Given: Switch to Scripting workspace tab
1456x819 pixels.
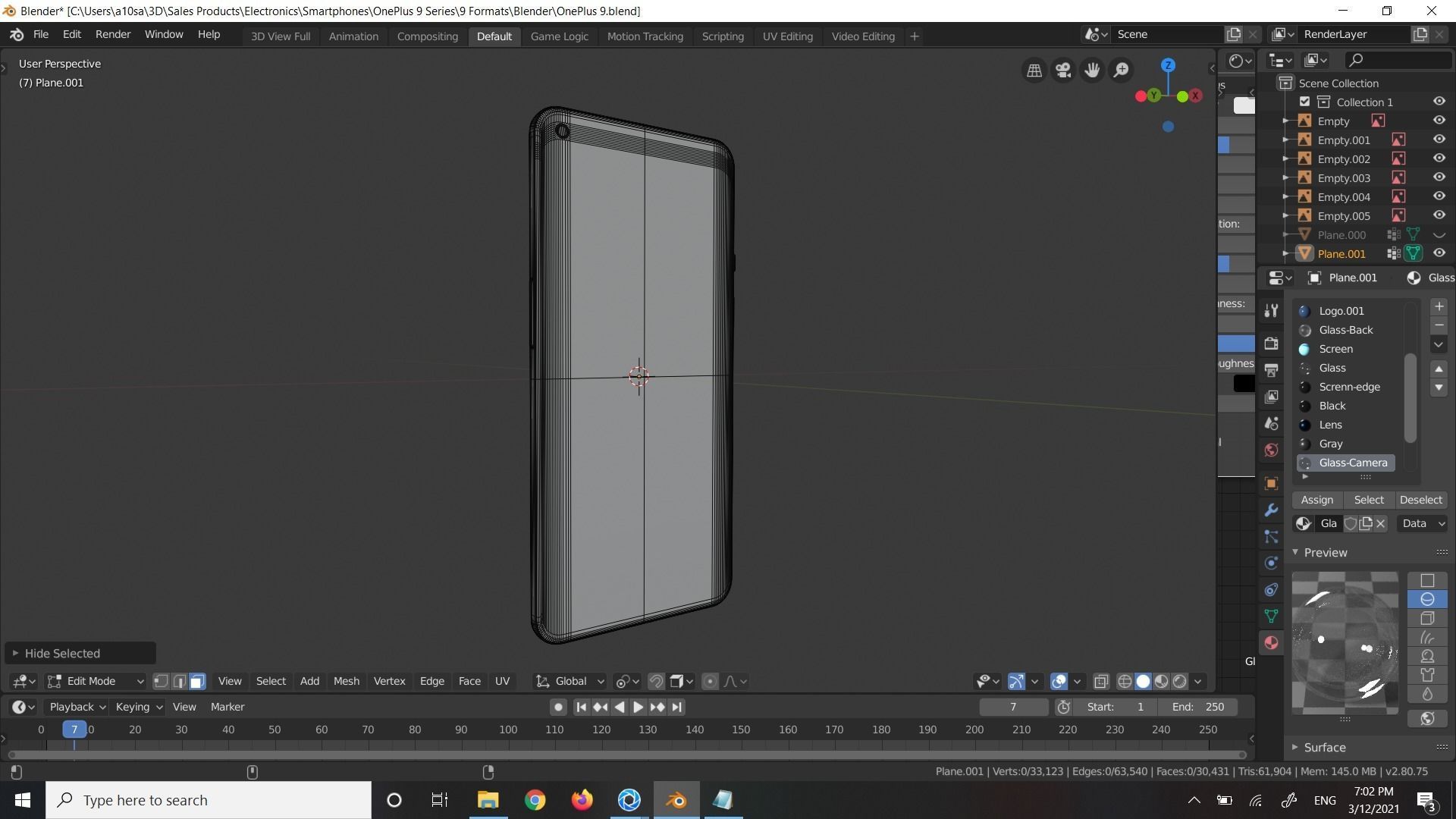Looking at the screenshot, I should tap(722, 36).
